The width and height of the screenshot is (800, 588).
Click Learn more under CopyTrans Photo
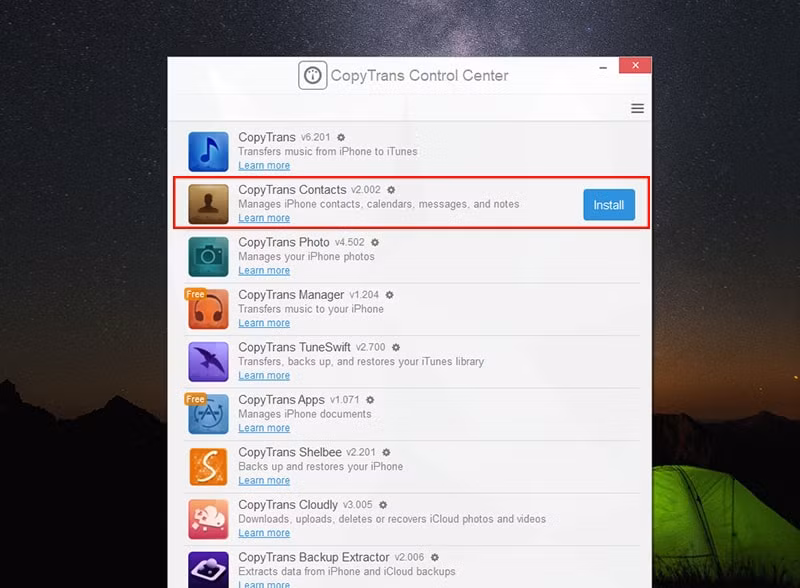264,271
